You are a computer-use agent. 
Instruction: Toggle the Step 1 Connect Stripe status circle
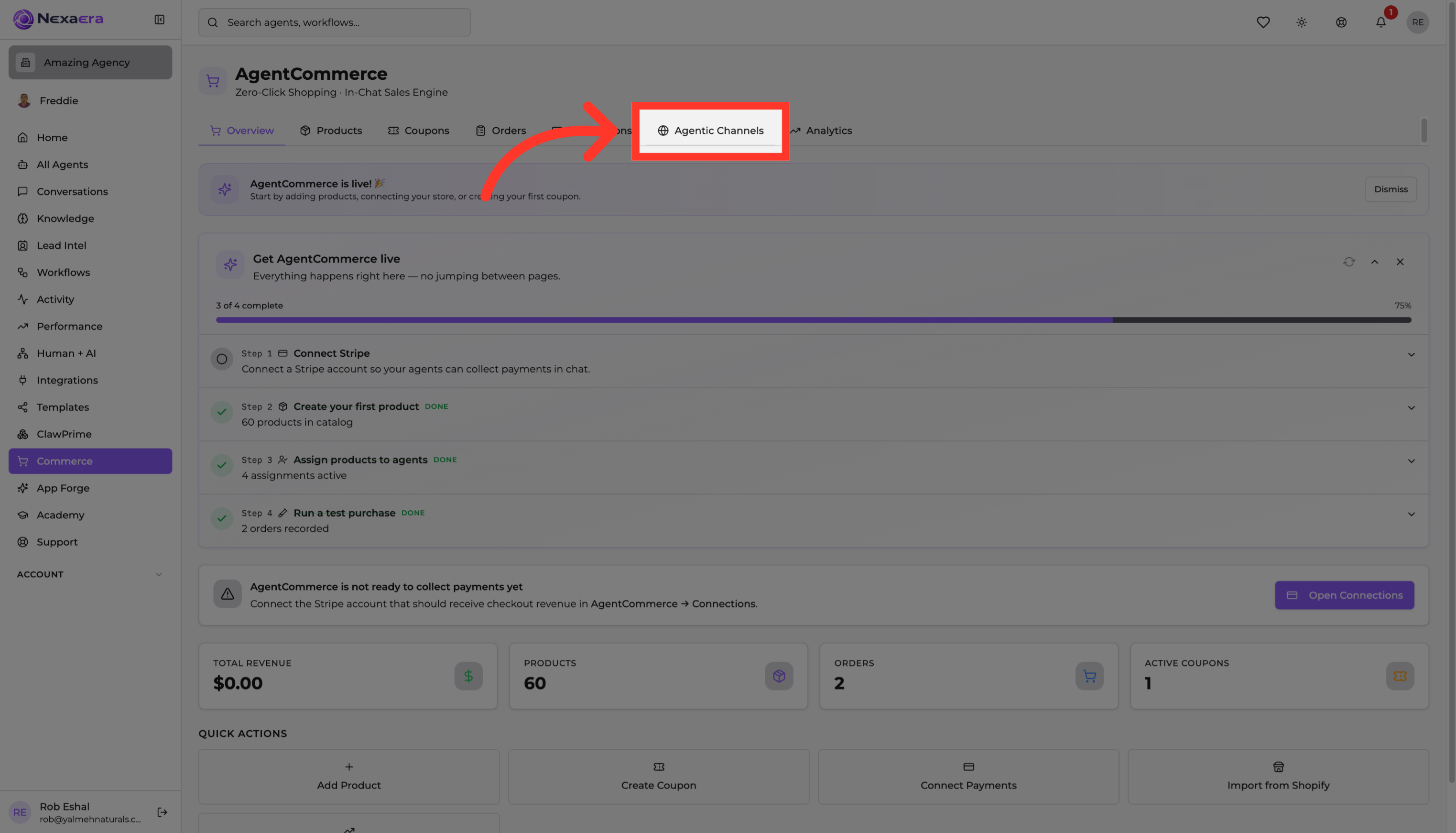[222, 359]
